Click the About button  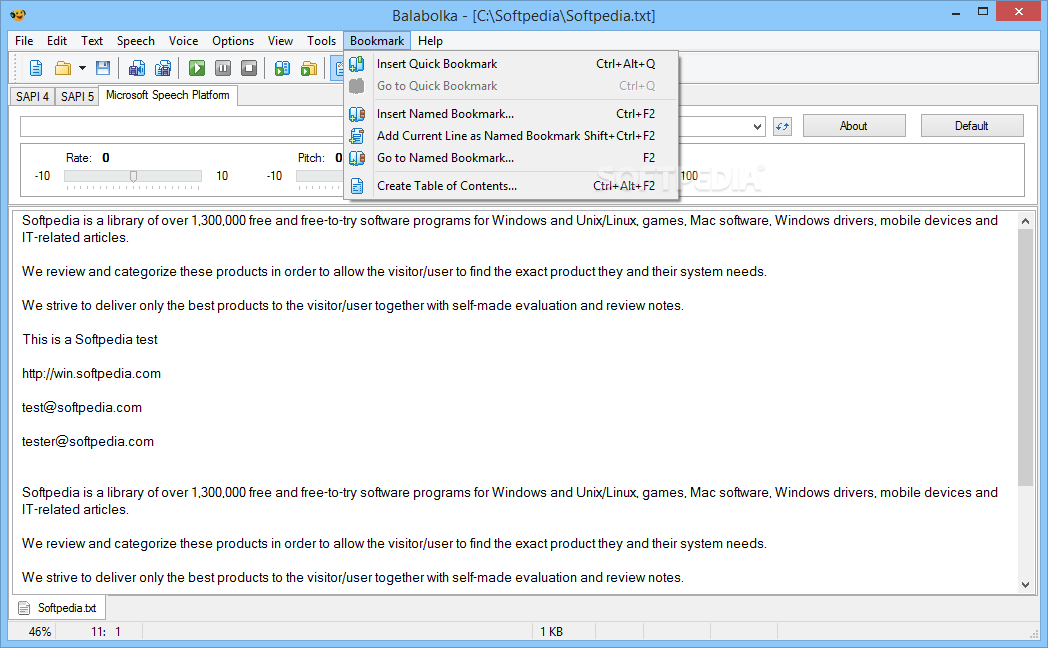(x=854, y=126)
